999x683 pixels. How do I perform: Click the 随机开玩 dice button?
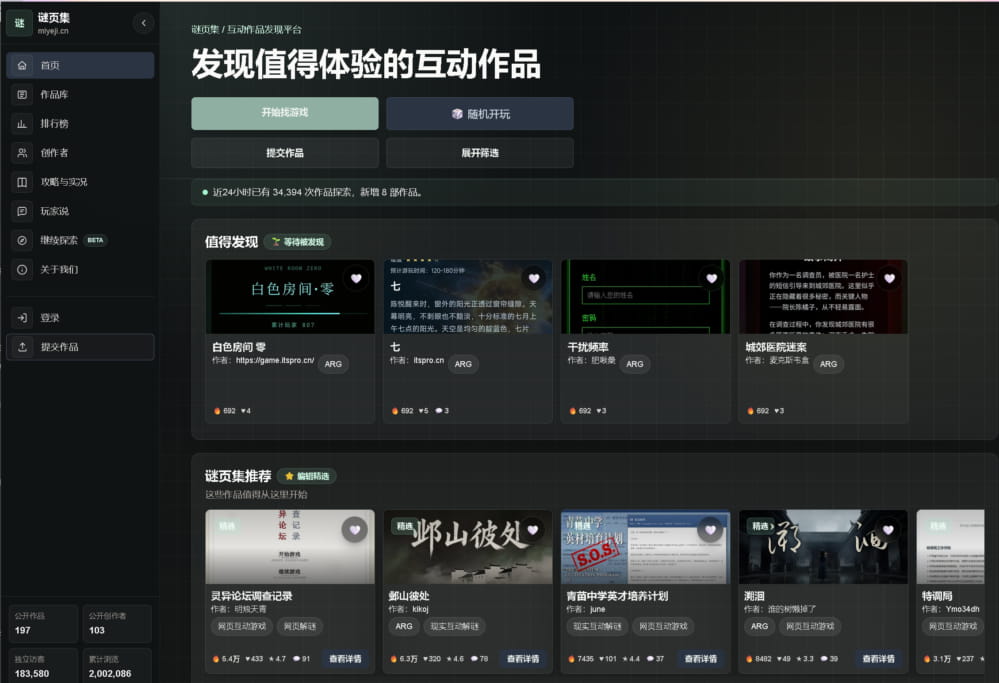(x=480, y=113)
